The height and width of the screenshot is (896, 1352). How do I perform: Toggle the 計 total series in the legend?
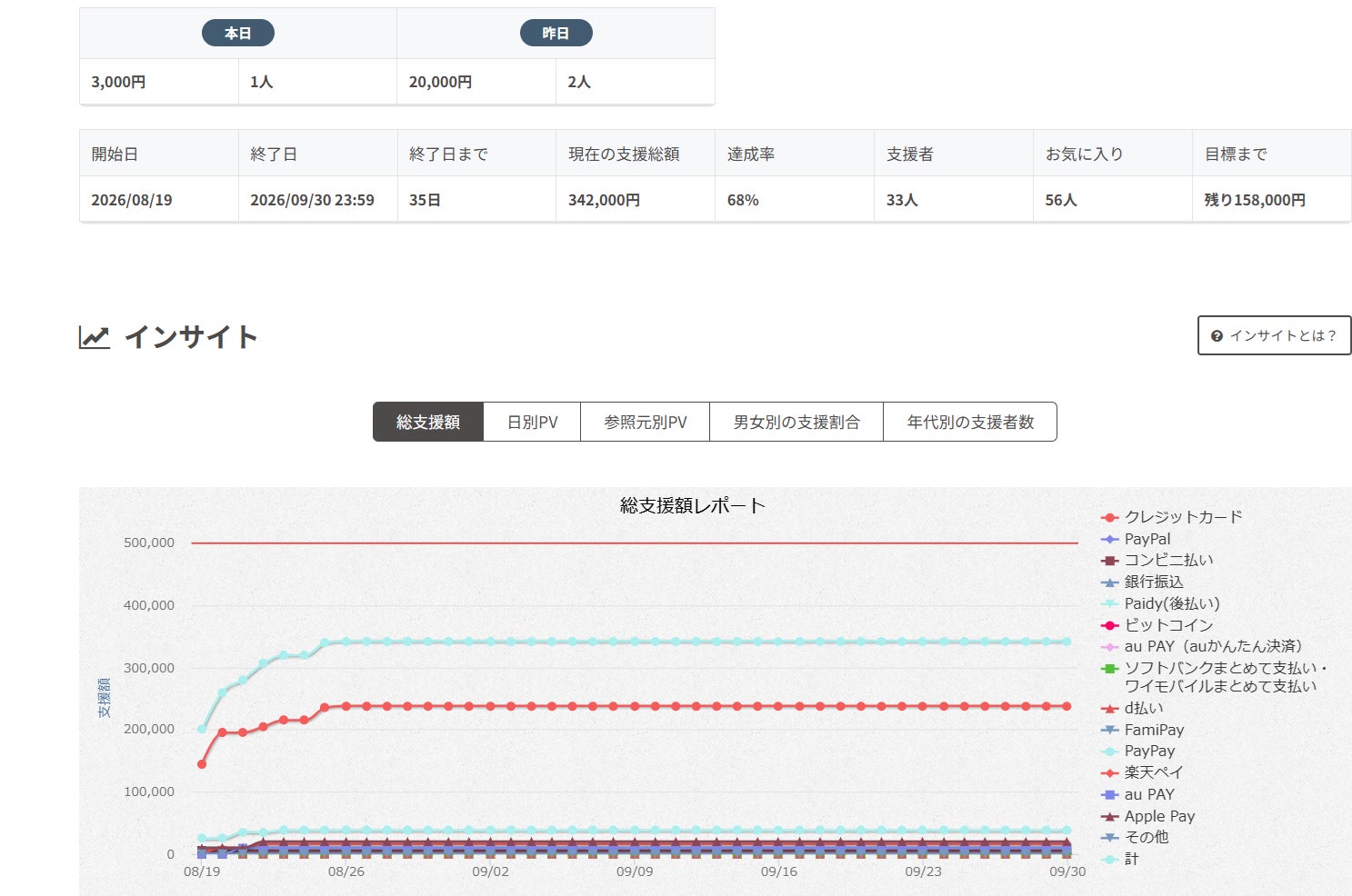pyautogui.click(x=1120, y=860)
